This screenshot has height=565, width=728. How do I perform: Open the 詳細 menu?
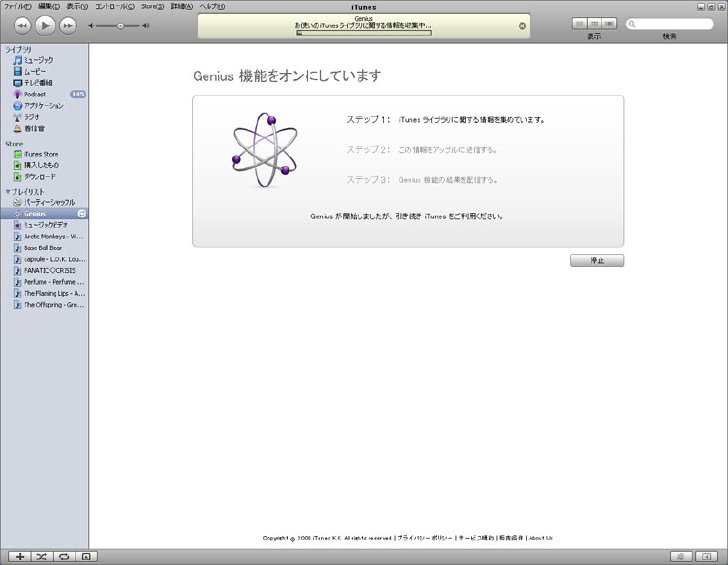tap(182, 6)
